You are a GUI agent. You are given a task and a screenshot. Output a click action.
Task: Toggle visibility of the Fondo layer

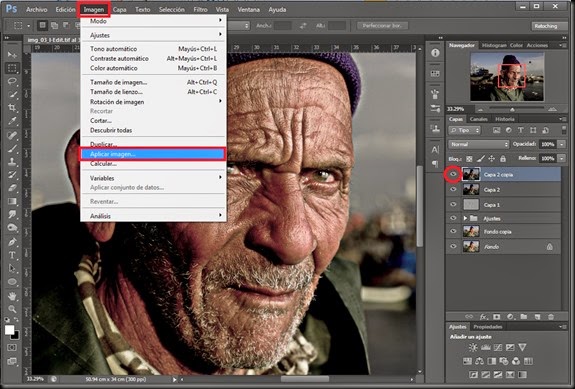click(x=453, y=247)
